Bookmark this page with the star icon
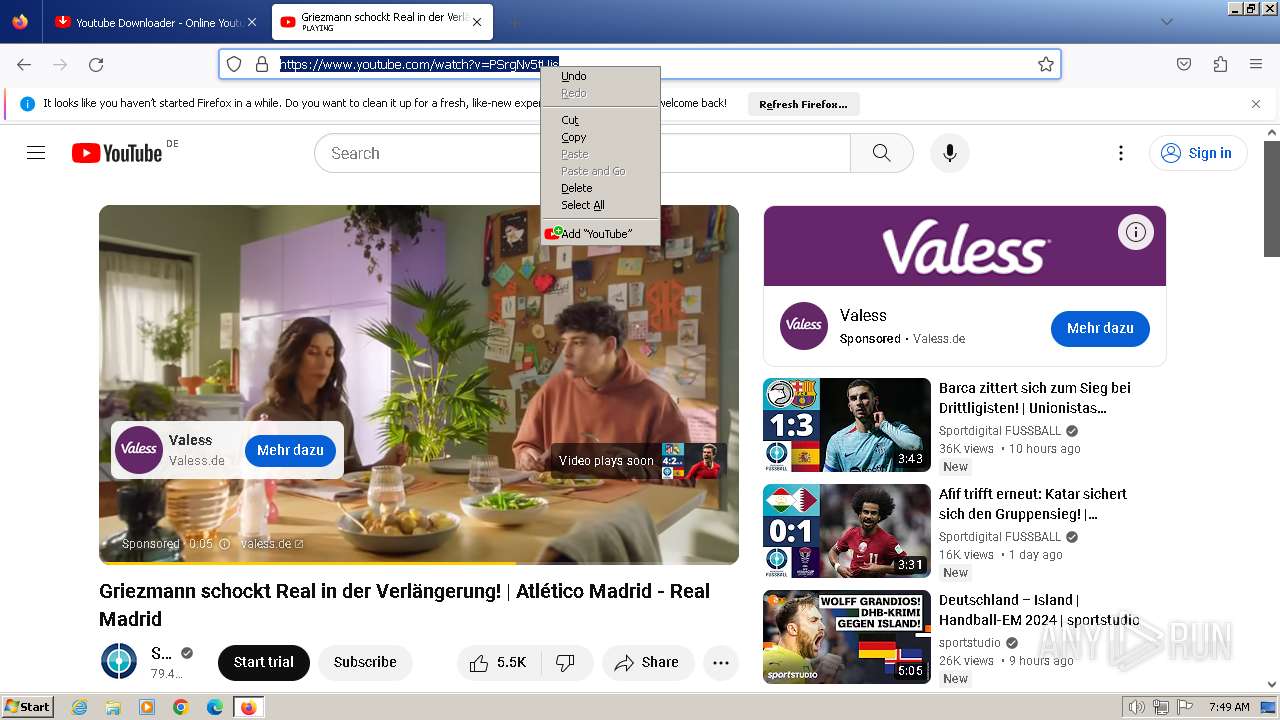1280x720 pixels. tap(1046, 64)
